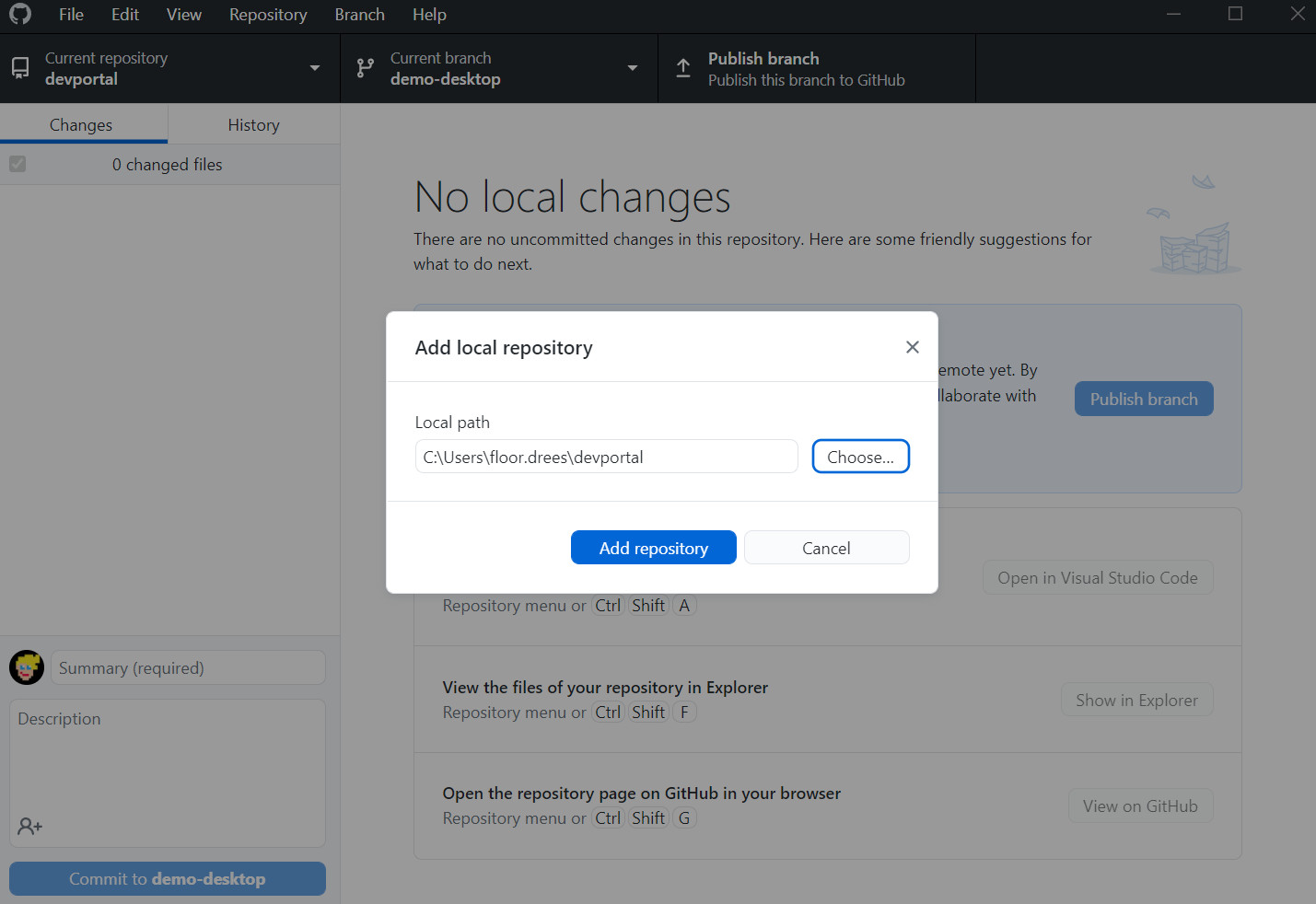Switch to the History tab
This screenshot has height=904, width=1316.
(x=253, y=124)
